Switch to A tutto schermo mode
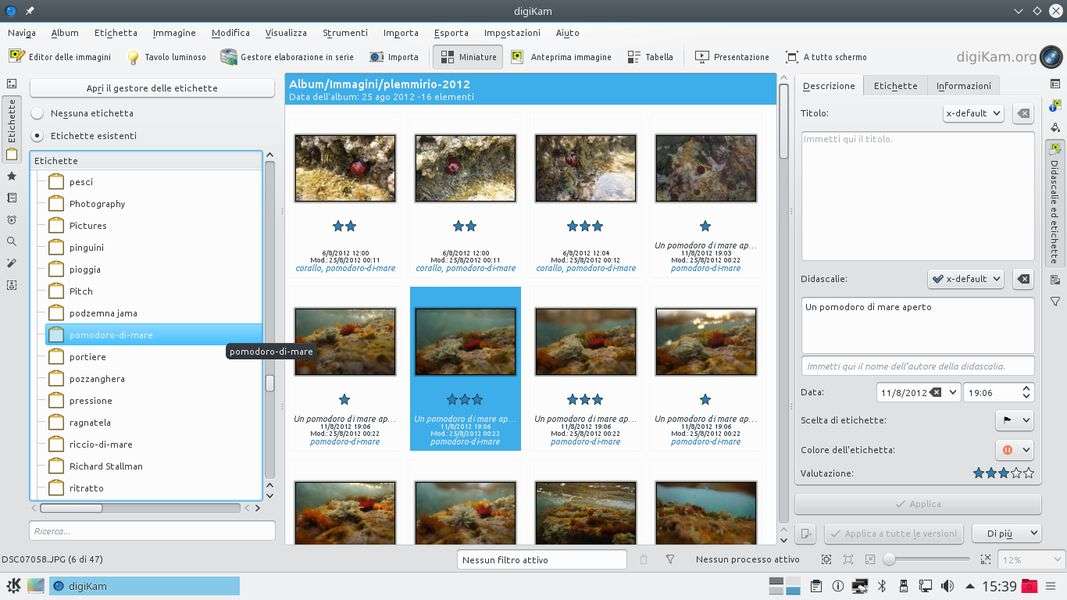The image size is (1067, 600). coord(826,57)
